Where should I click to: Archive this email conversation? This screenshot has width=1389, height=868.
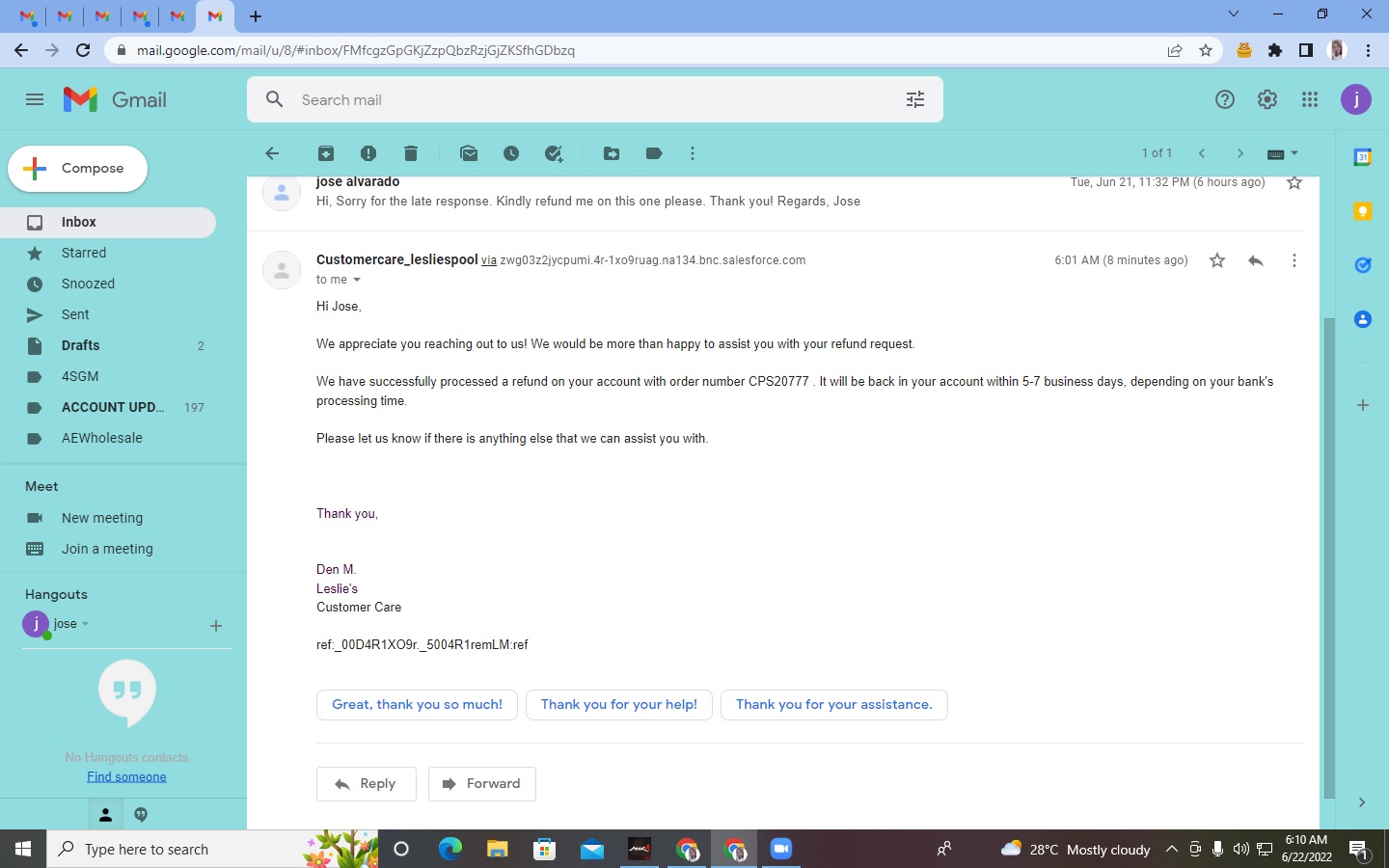pos(326,153)
